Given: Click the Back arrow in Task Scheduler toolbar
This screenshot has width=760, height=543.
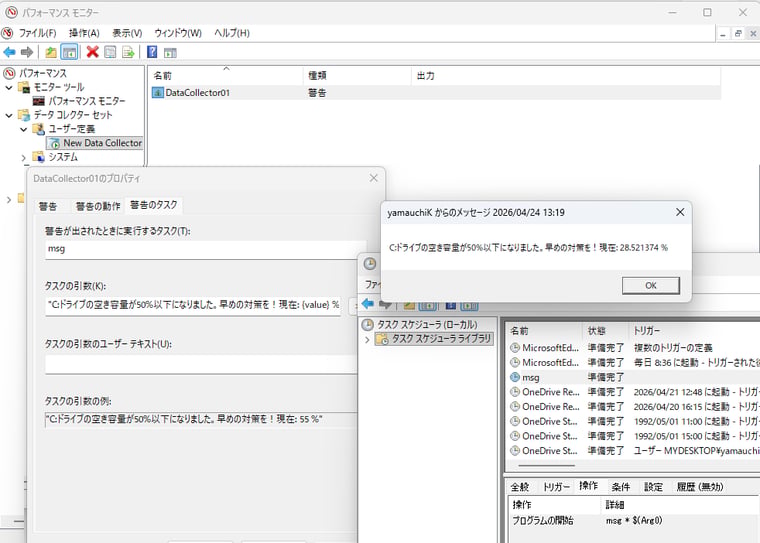Looking at the screenshot, I should [x=368, y=304].
